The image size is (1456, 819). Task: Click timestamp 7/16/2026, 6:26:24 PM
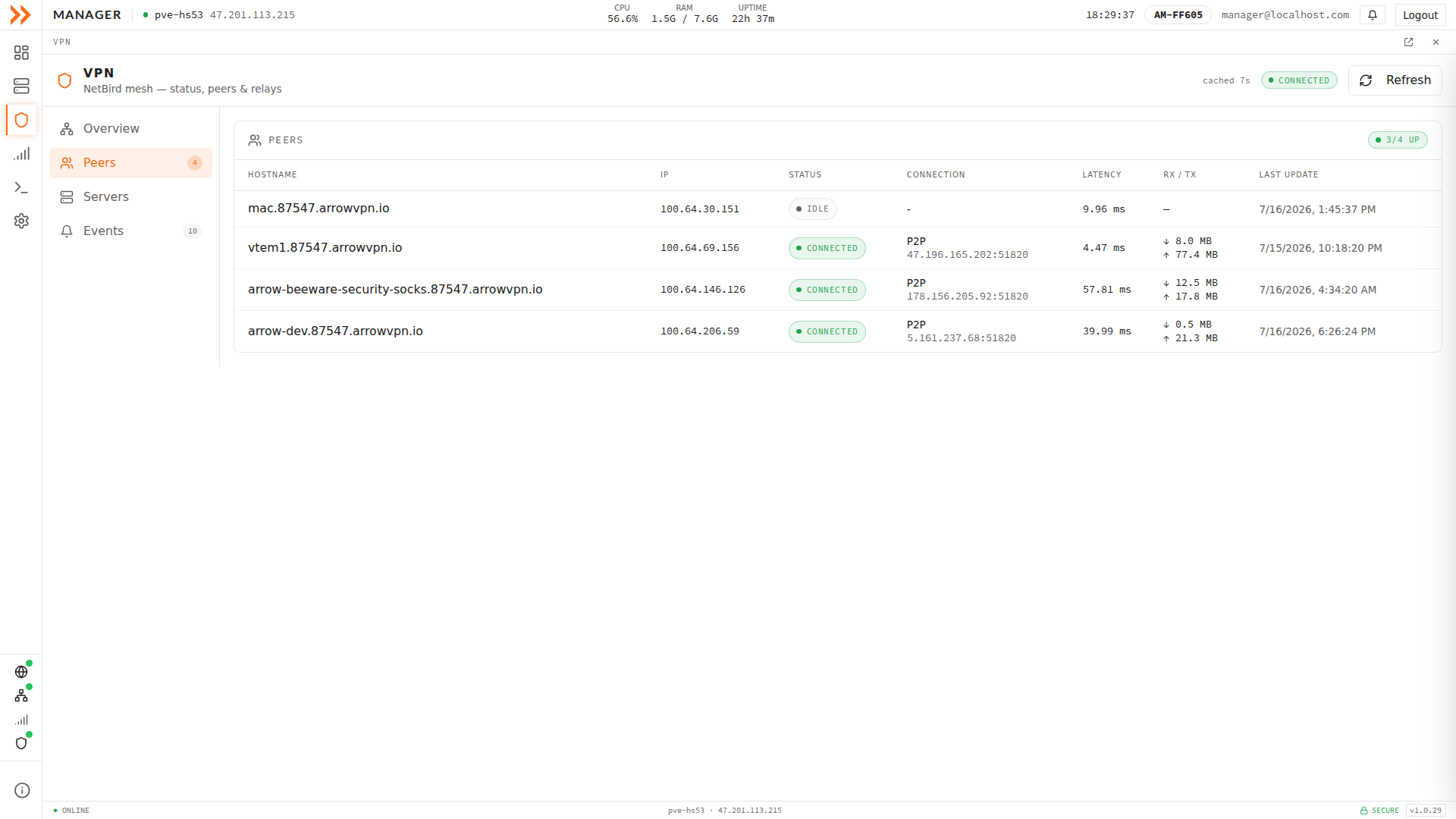[1317, 331]
